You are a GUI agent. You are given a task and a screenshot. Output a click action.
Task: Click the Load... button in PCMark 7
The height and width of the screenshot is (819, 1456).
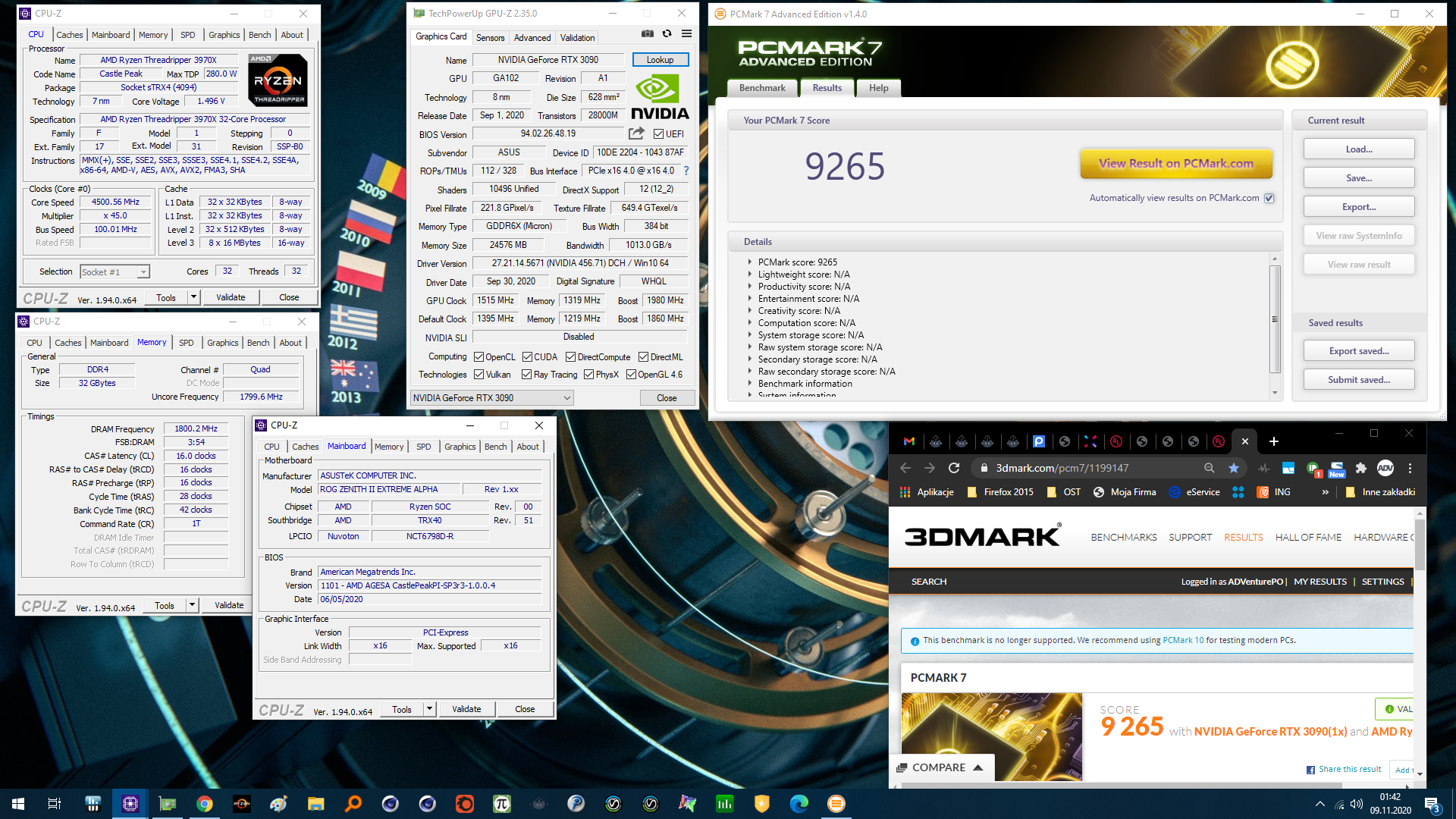pos(1359,149)
